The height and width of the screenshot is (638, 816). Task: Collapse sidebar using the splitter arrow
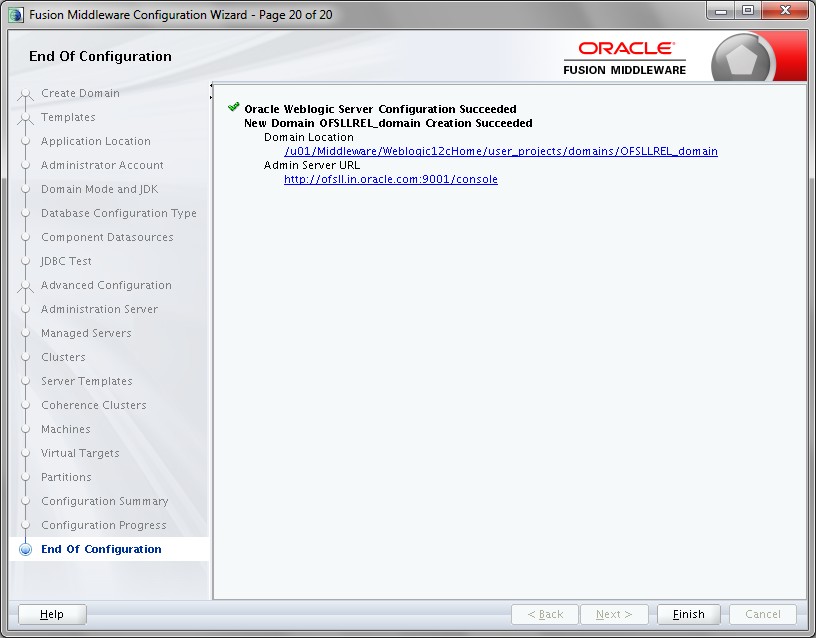(x=211, y=85)
